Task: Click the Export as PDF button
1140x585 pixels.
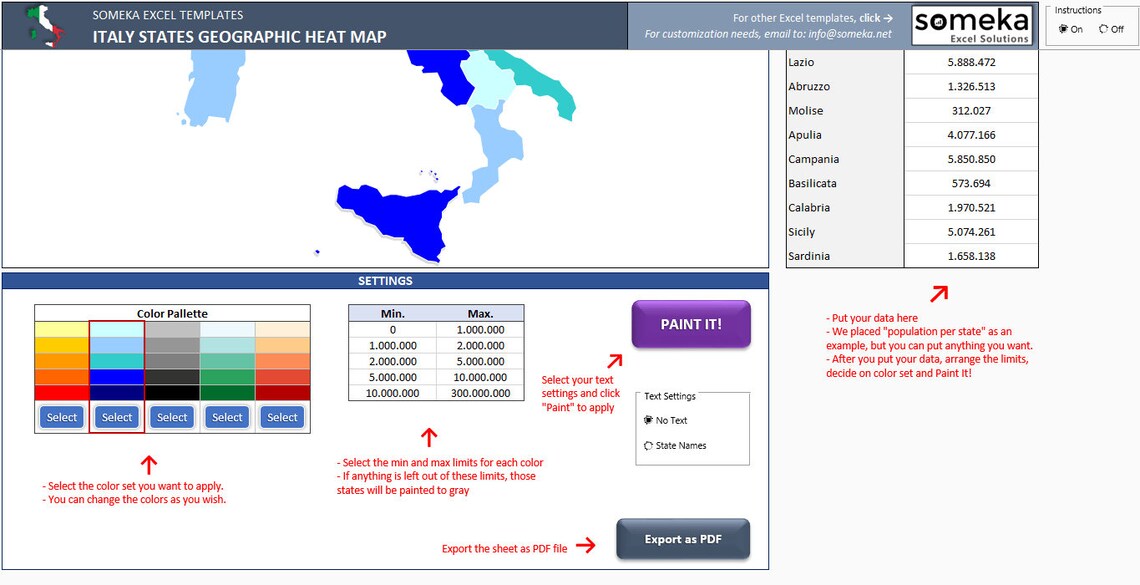Action: coord(683,539)
